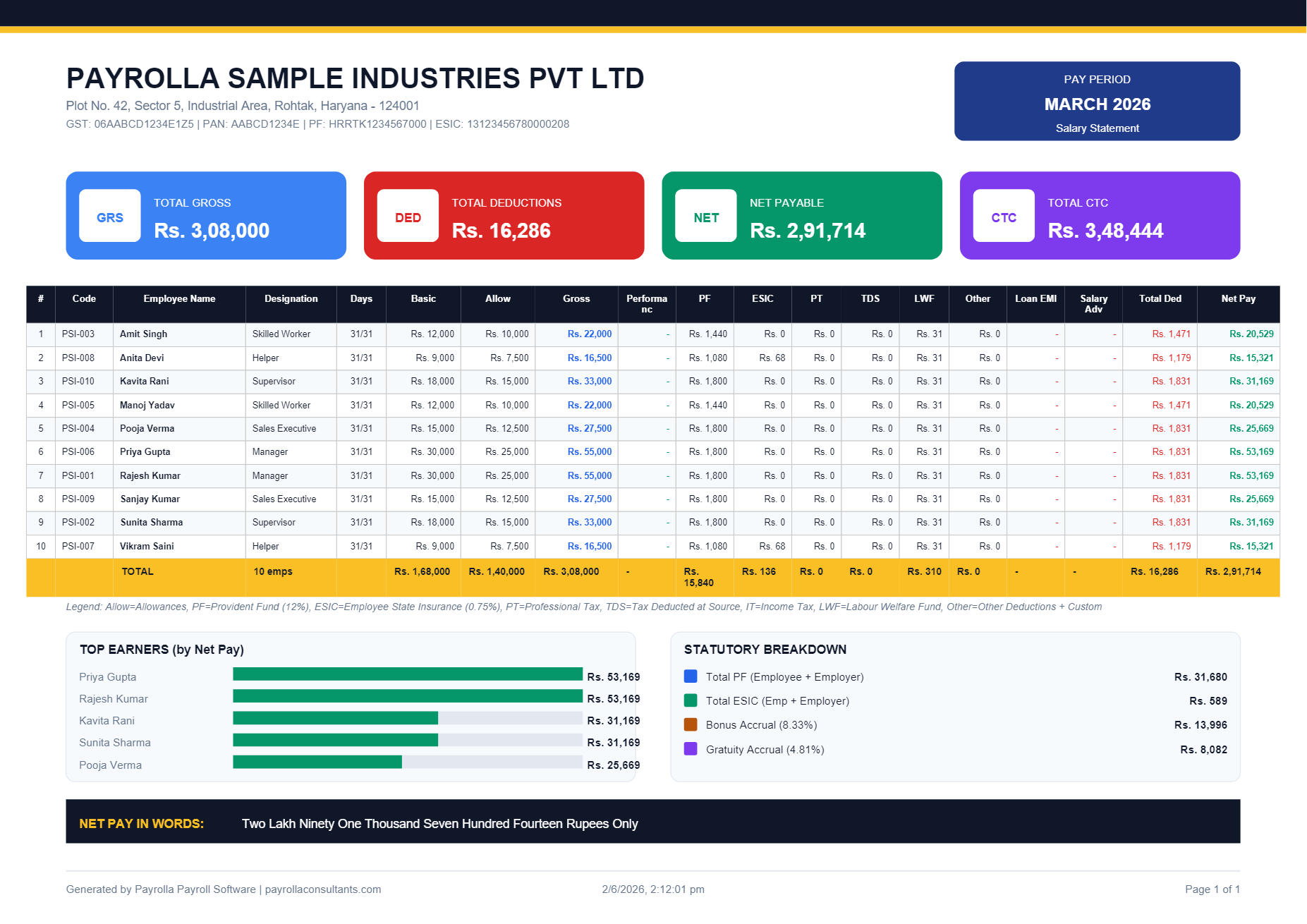Select employee name Vikram Saini
This screenshot has height=924, width=1307.
(x=147, y=546)
